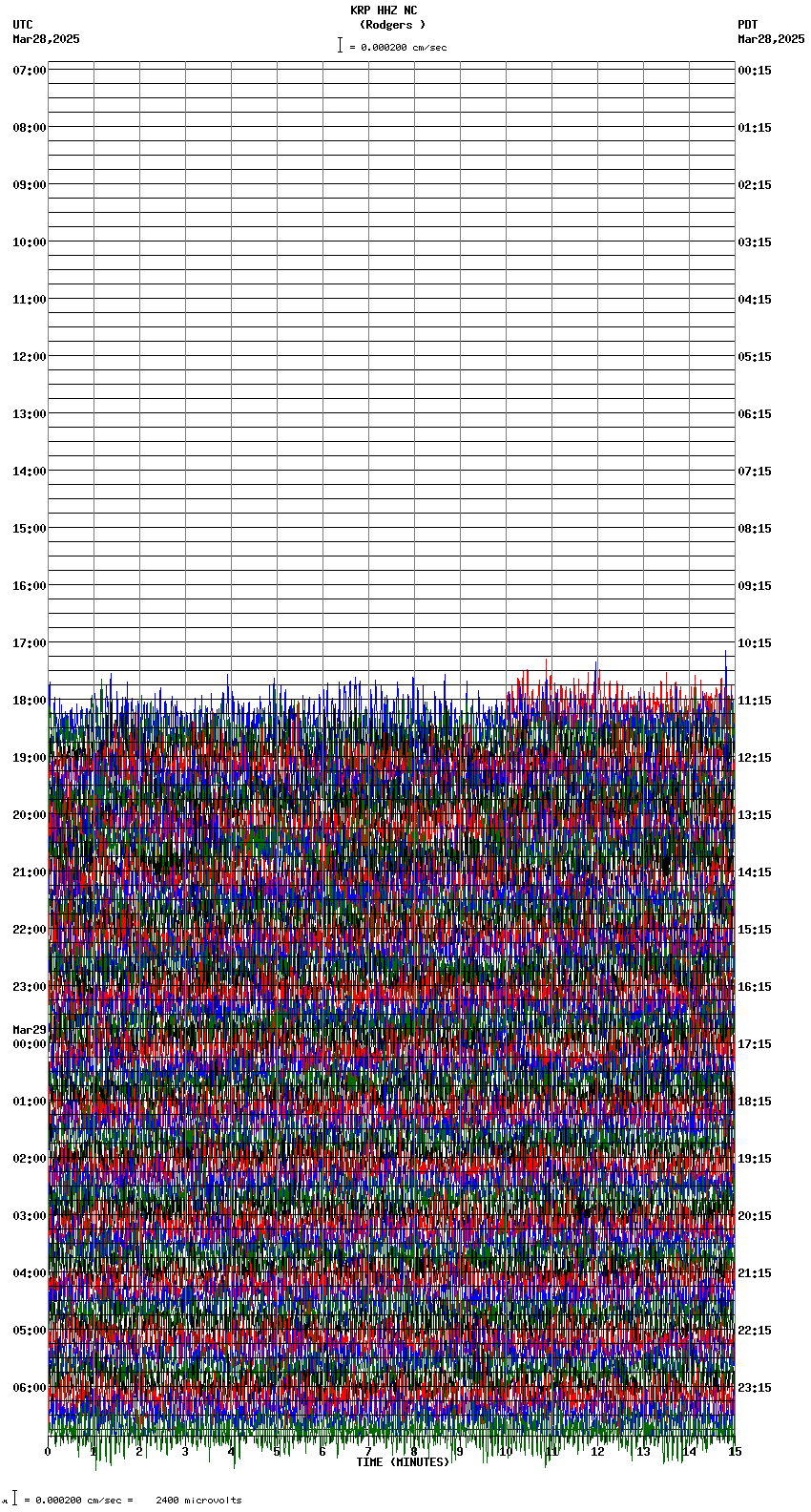Click the 02:15 PDT time label

point(755,185)
